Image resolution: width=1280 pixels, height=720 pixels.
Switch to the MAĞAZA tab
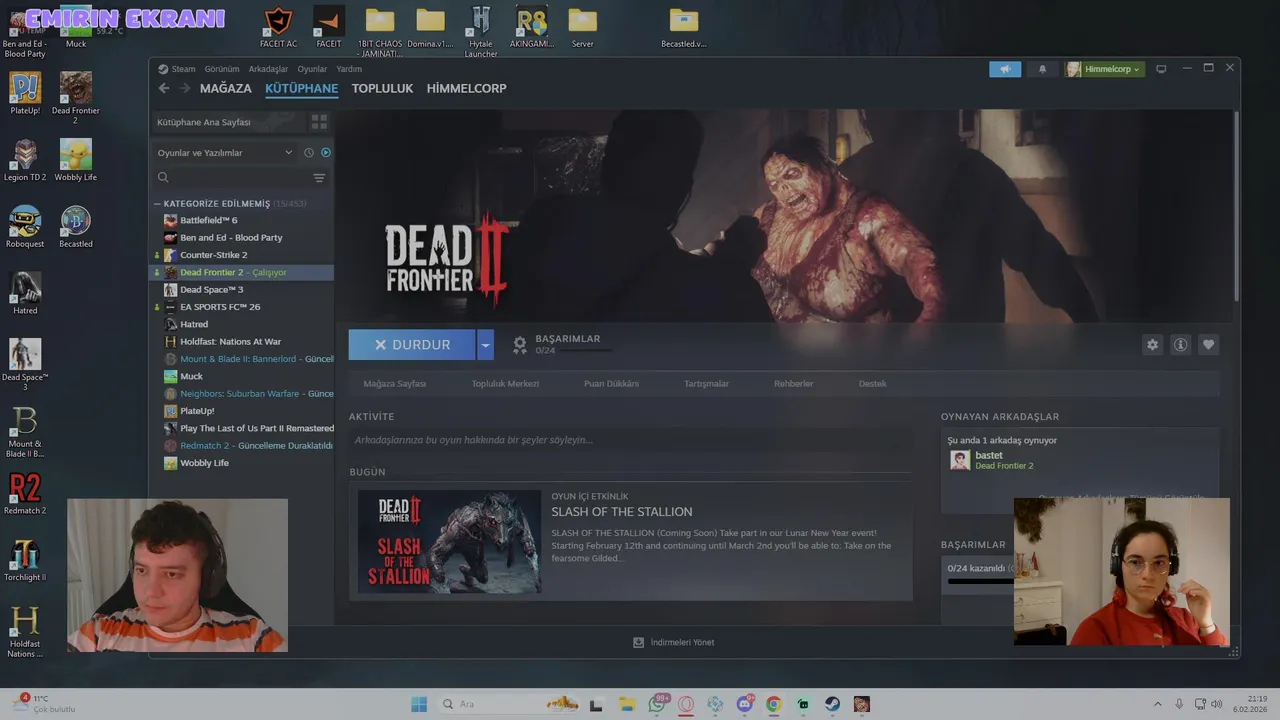(226, 88)
